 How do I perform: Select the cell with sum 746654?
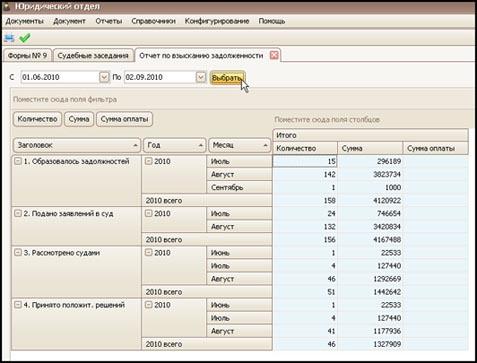pos(370,214)
